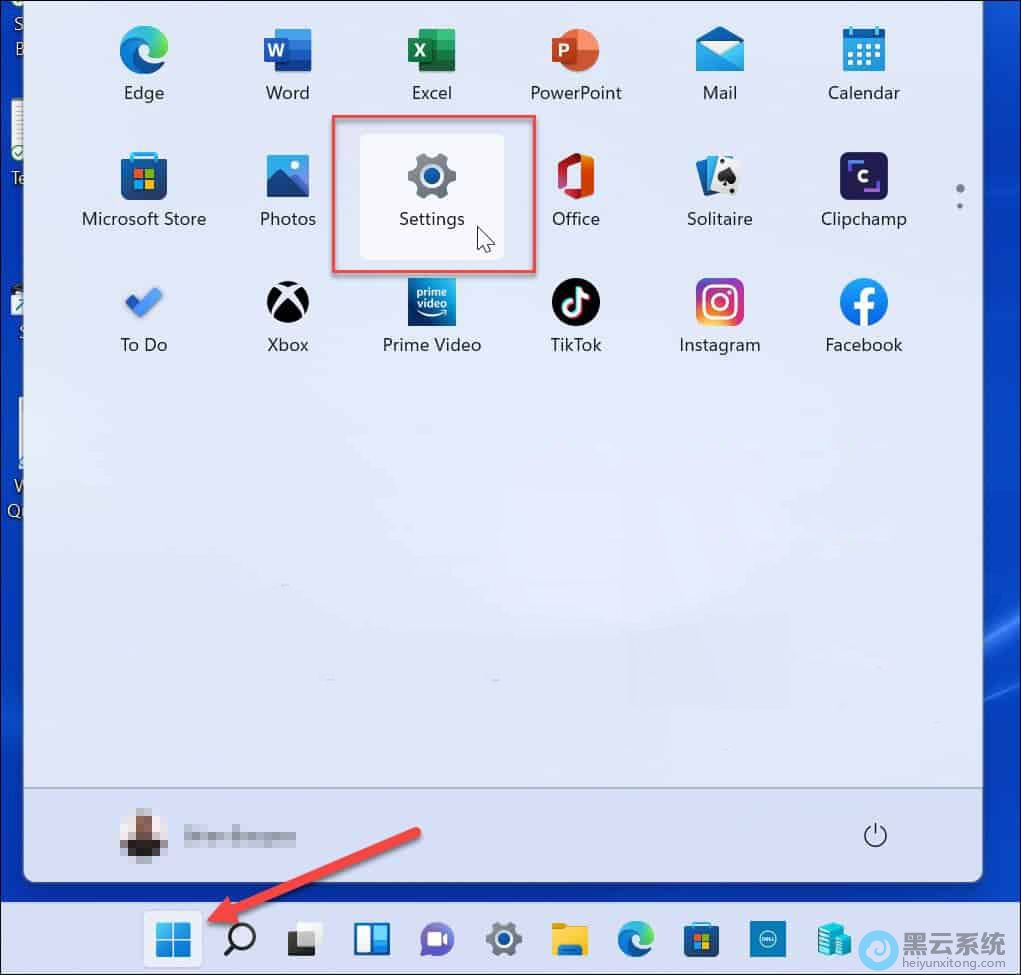Go to next page of pinned apps
The height and width of the screenshot is (975, 1021).
point(959,206)
